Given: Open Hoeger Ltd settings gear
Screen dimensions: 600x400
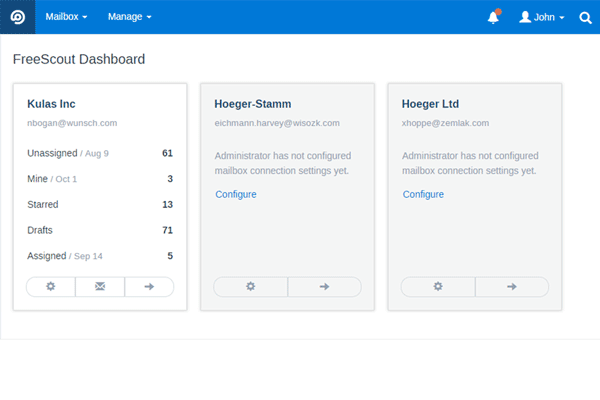Looking at the screenshot, I should (438, 287).
